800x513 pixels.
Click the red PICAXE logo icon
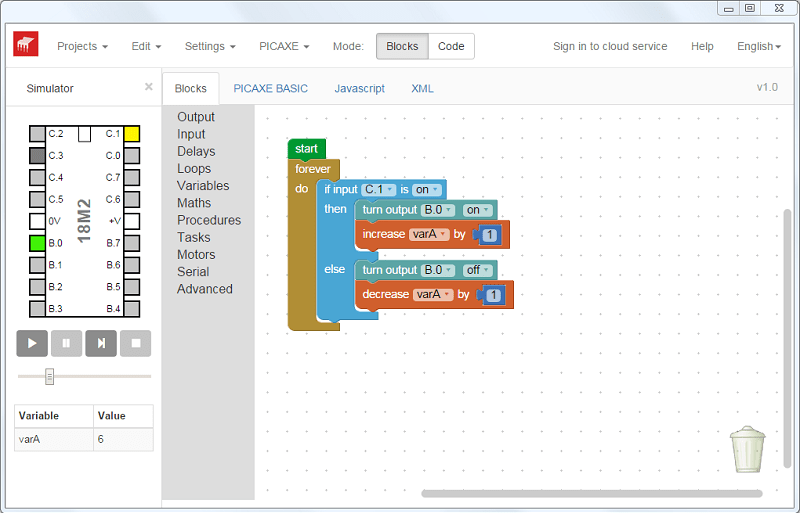pos(26,44)
